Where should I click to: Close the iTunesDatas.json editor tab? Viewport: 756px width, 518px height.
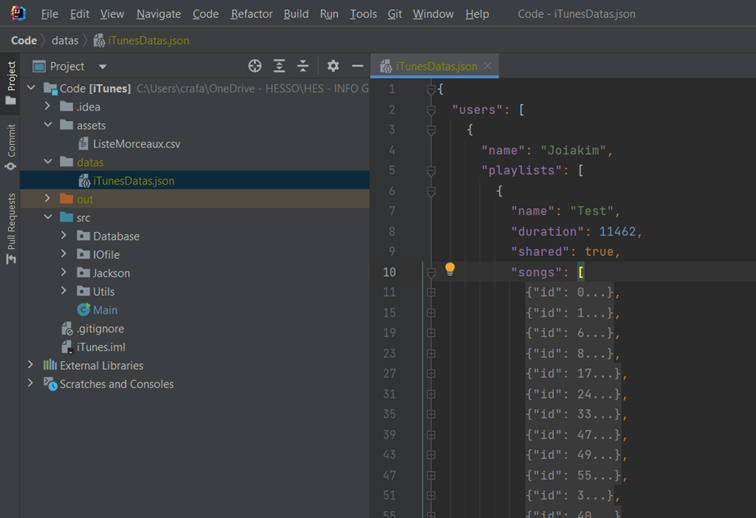coord(488,66)
